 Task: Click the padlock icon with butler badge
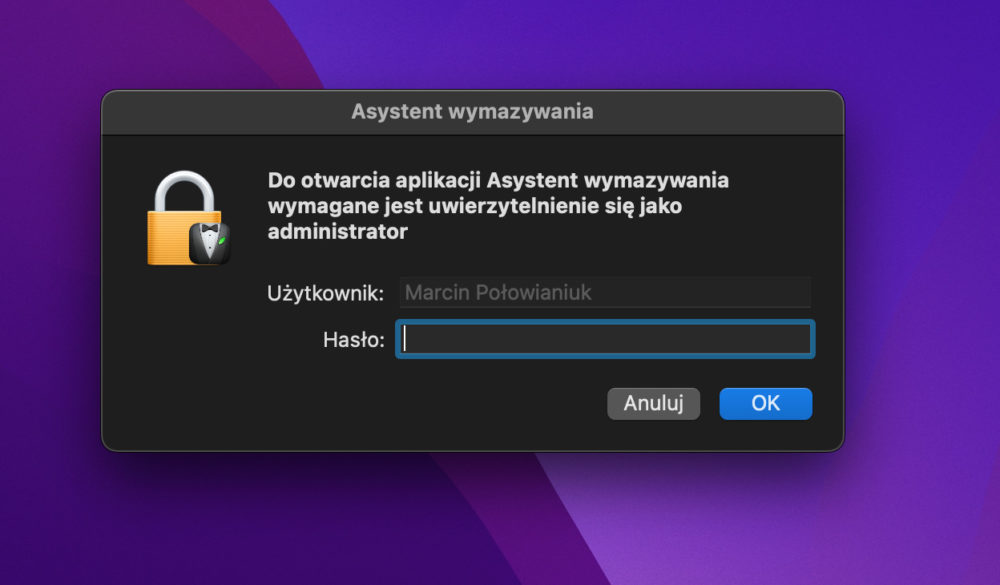188,218
